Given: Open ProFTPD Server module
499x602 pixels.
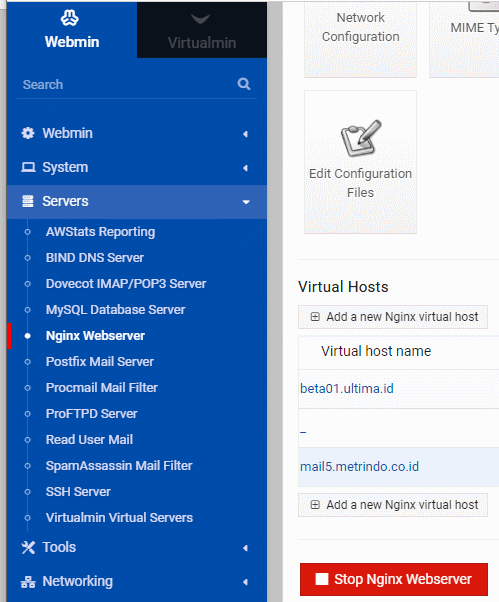Looking at the screenshot, I should click(91, 414).
